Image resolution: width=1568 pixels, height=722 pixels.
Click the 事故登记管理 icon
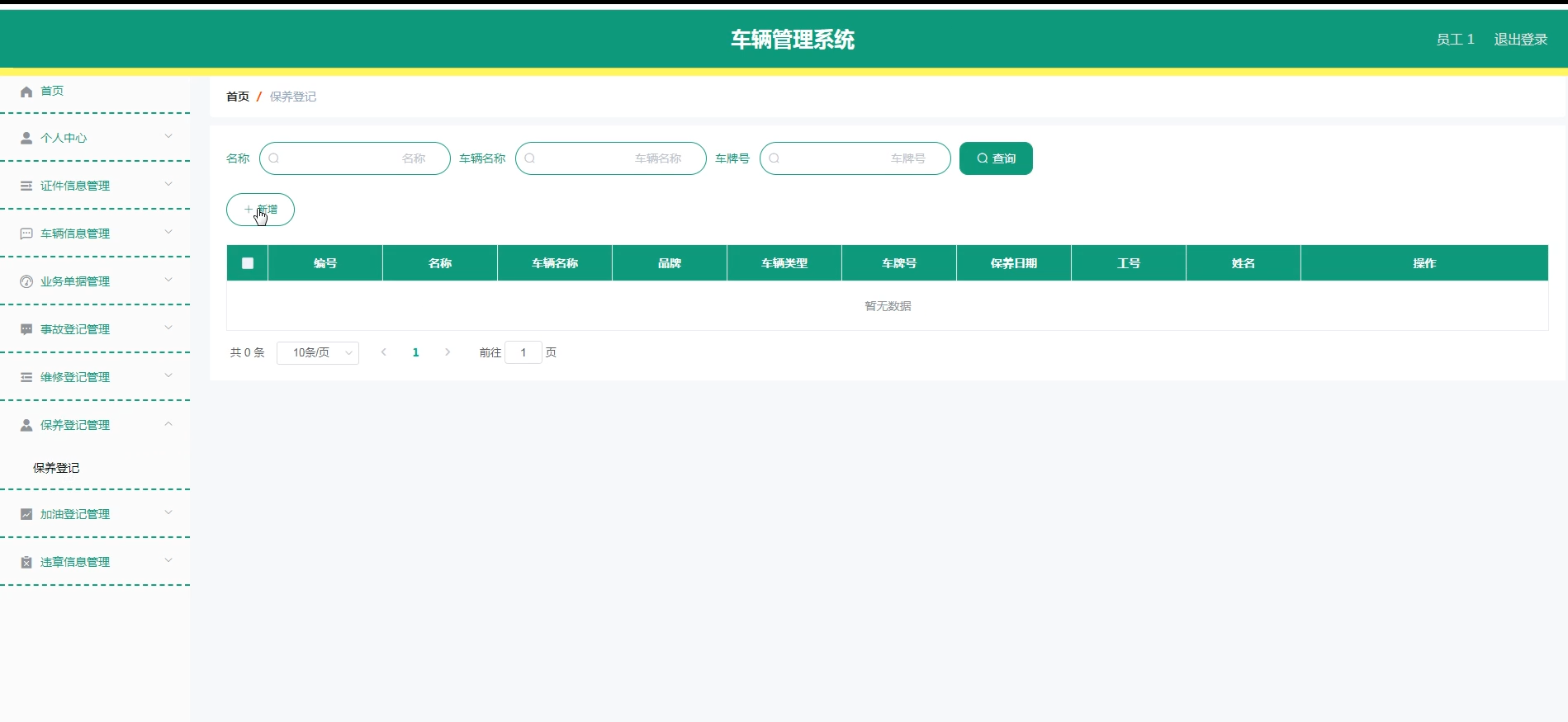[x=26, y=329]
